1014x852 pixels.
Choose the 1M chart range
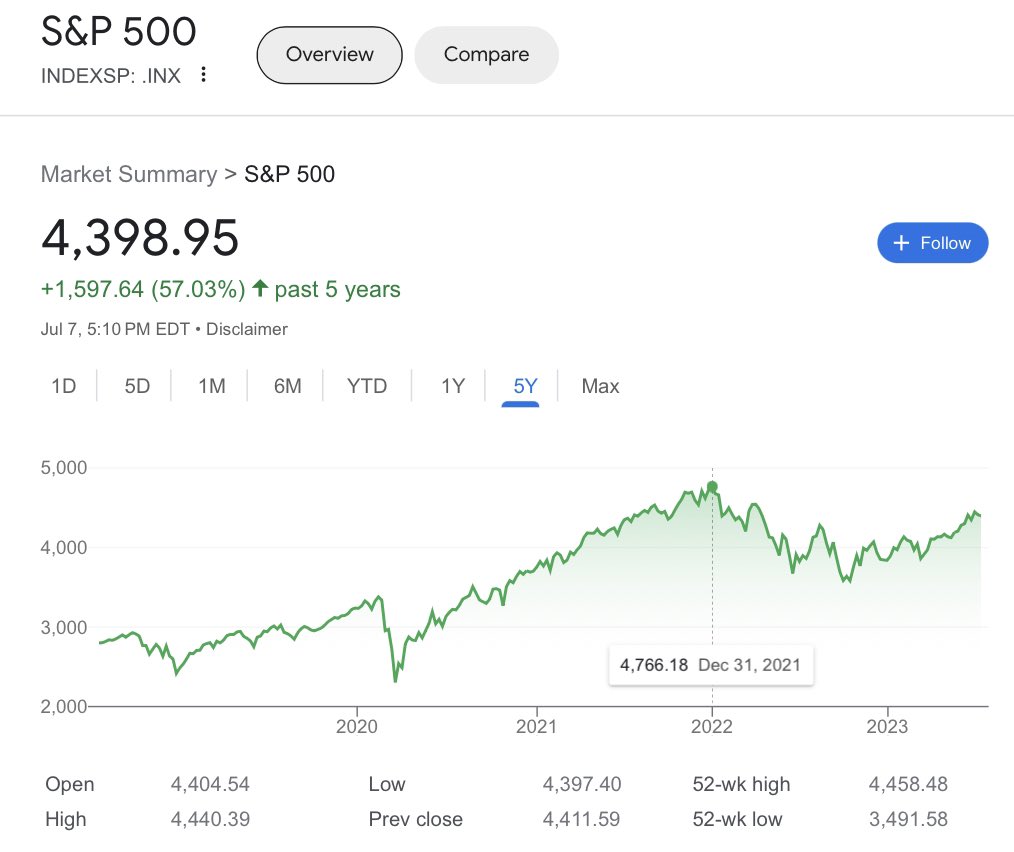(x=211, y=386)
